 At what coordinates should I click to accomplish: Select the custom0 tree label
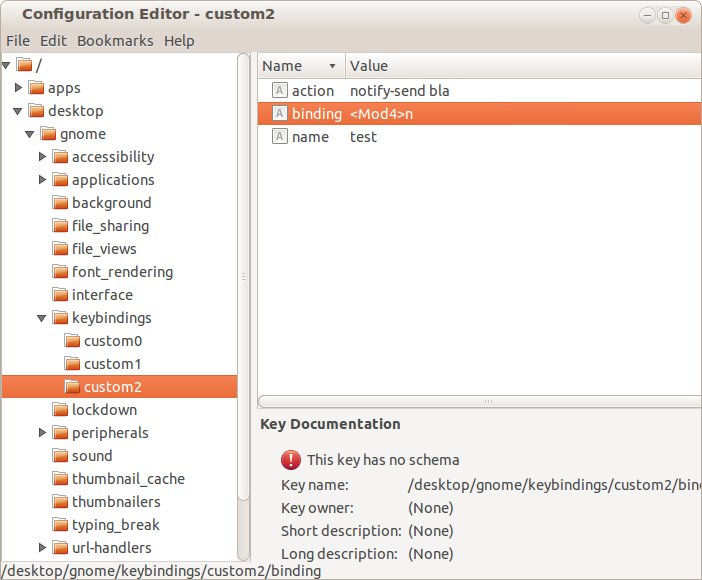(x=113, y=341)
